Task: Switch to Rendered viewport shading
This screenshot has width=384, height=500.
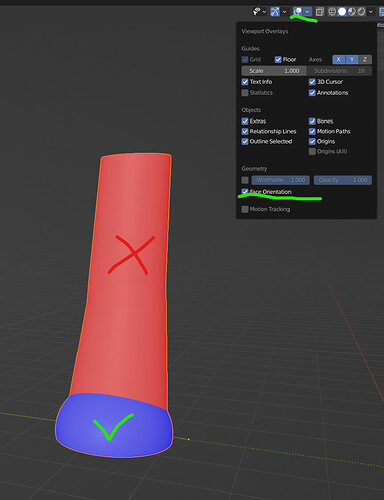Action: pos(361,12)
